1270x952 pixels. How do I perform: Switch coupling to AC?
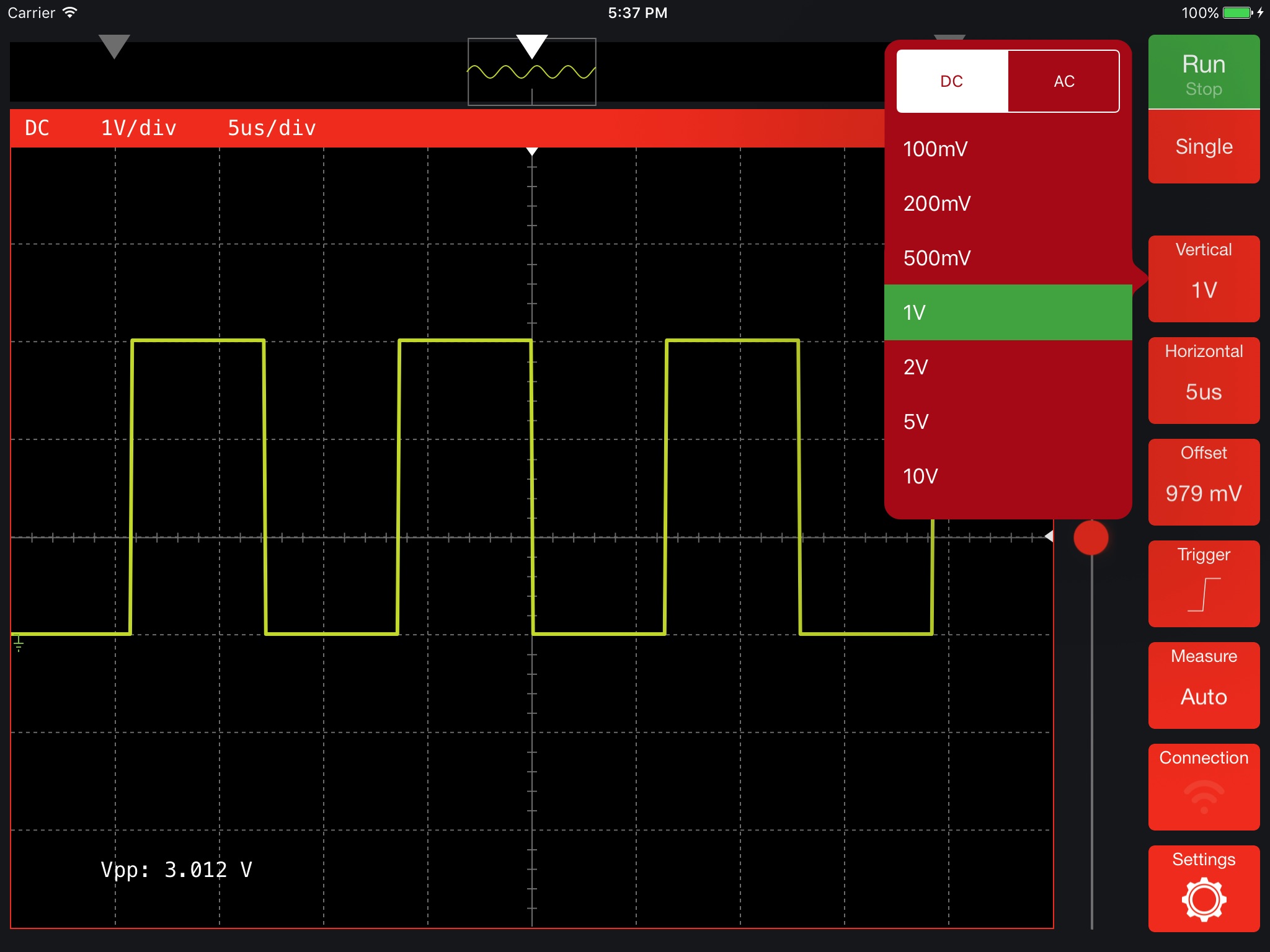click(x=1064, y=81)
